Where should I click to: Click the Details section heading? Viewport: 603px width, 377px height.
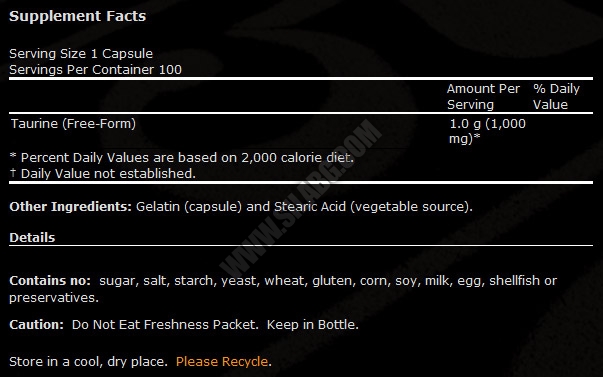point(32,237)
